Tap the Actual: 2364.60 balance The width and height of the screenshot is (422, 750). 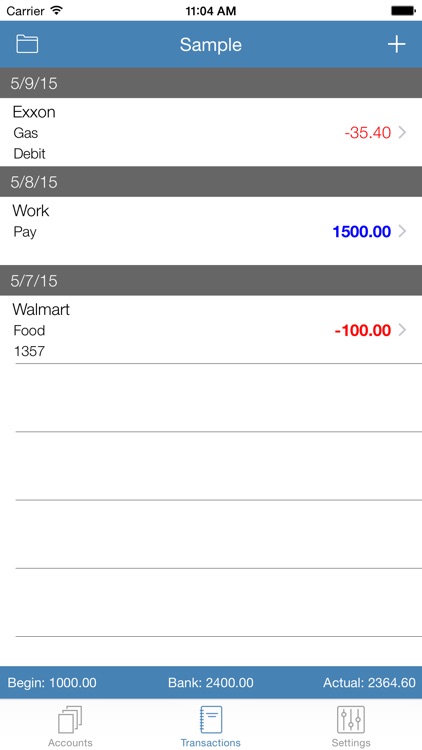coord(369,683)
